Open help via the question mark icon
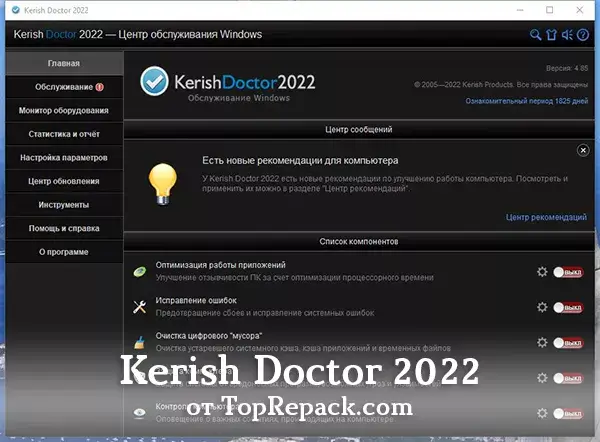The width and height of the screenshot is (600, 442). [583, 35]
